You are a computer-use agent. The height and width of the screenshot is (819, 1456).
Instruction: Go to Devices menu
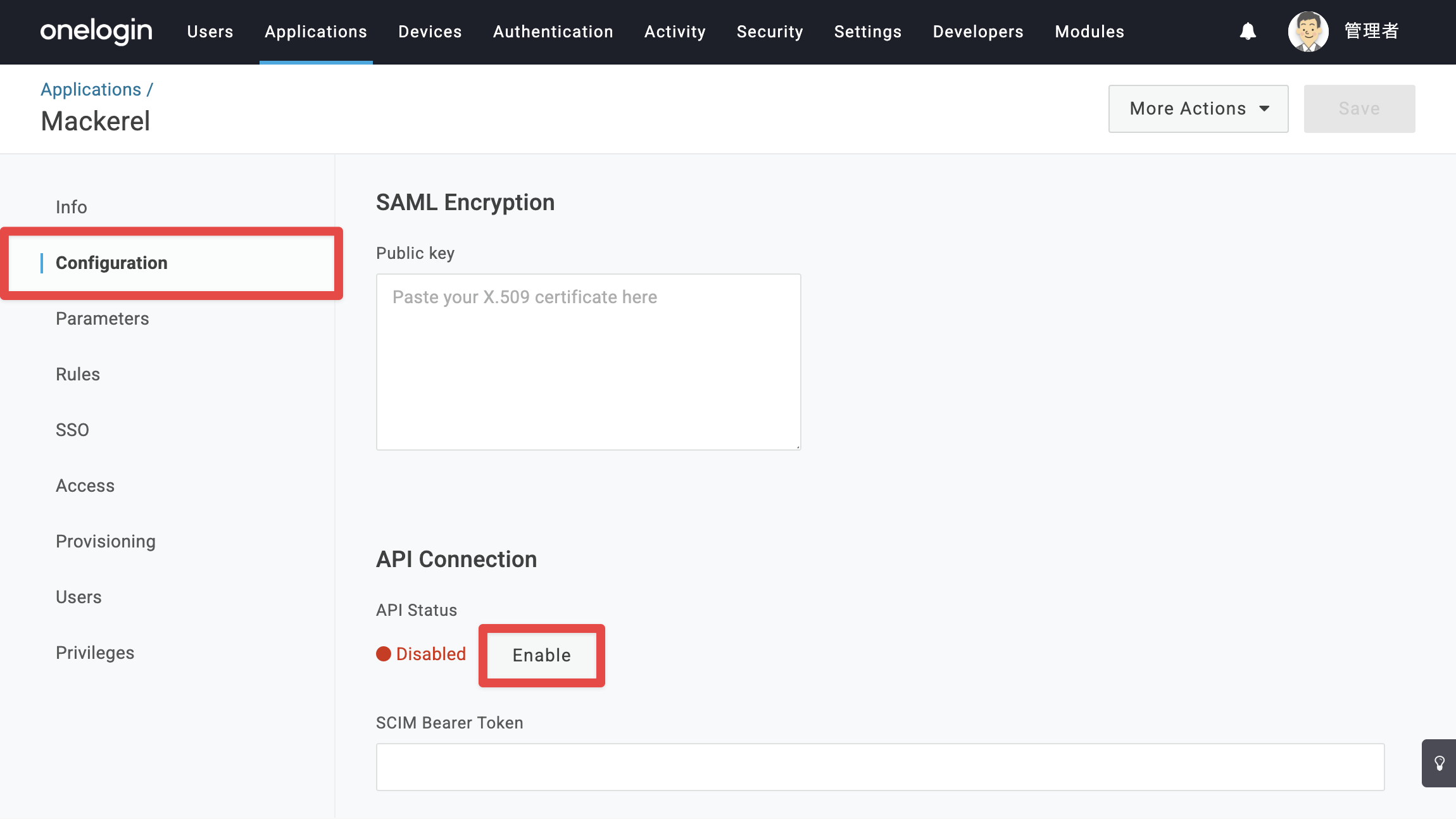point(430,32)
